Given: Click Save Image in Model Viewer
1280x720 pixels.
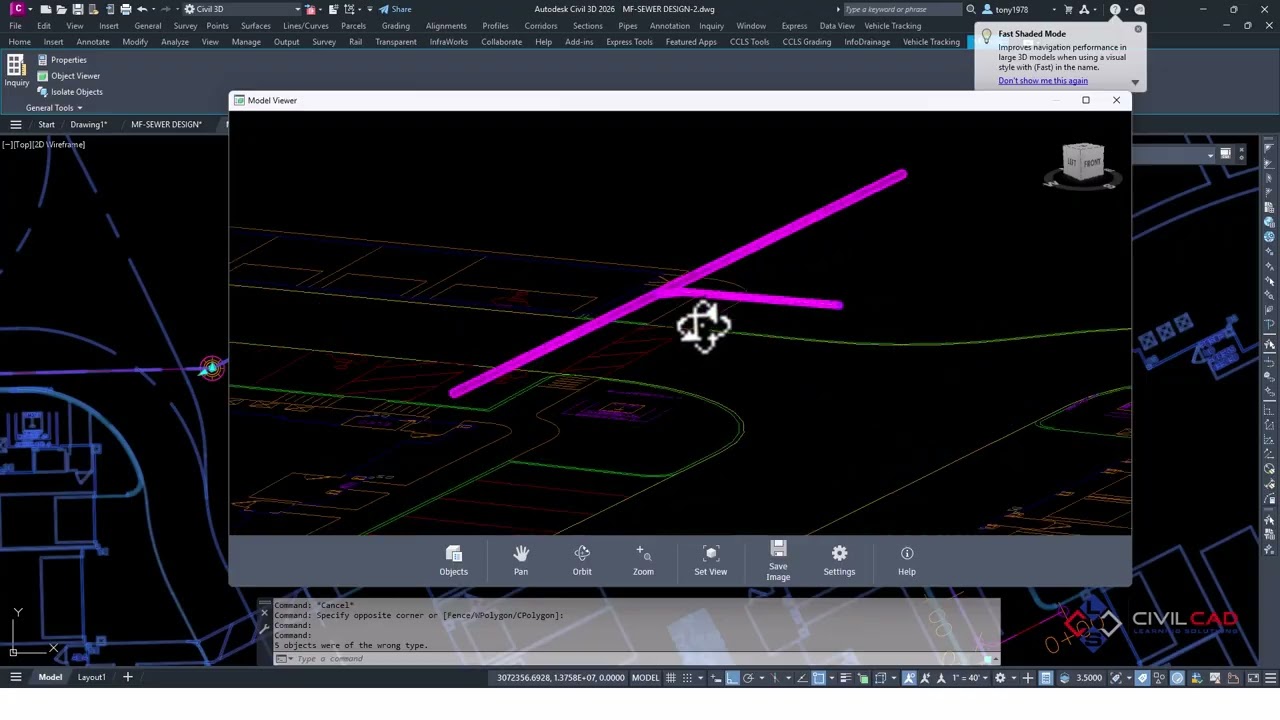Looking at the screenshot, I should [x=778, y=561].
